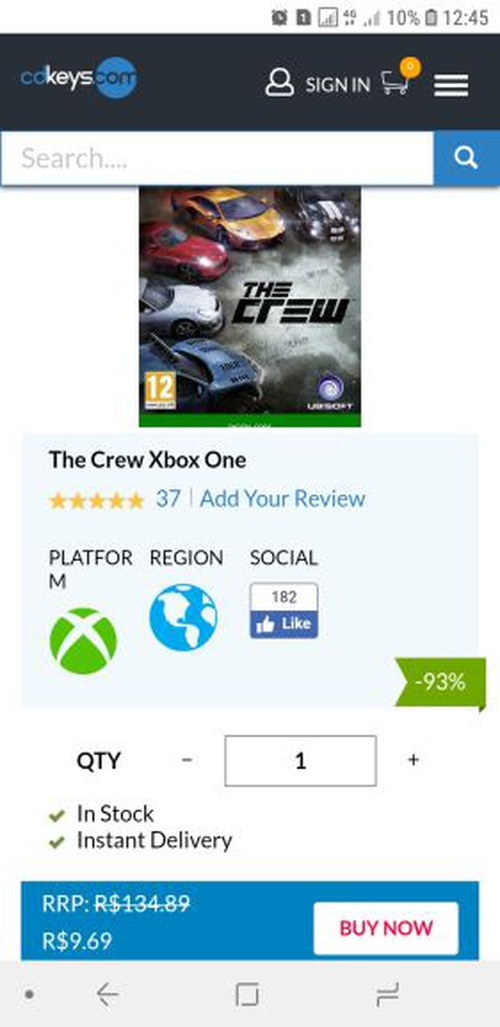Open the cdkeys.com logo homepage
The image size is (500, 1027).
coord(79,79)
